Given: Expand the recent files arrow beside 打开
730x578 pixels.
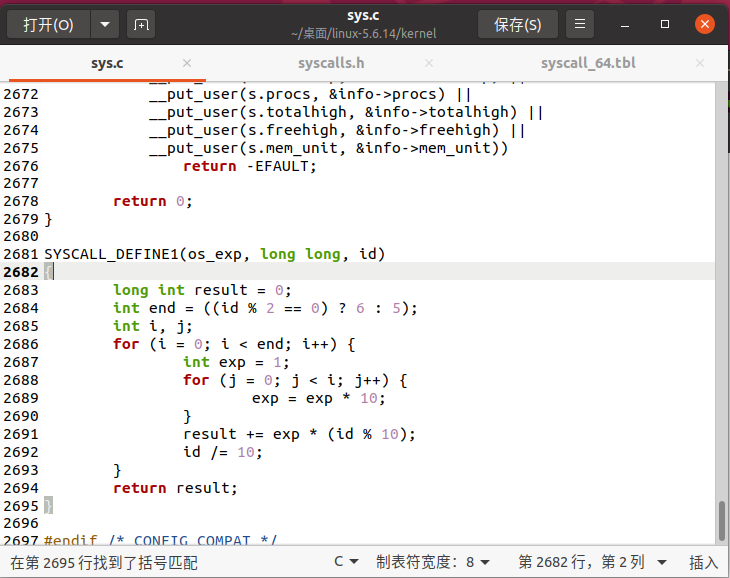Looking at the screenshot, I should click(x=105, y=24).
